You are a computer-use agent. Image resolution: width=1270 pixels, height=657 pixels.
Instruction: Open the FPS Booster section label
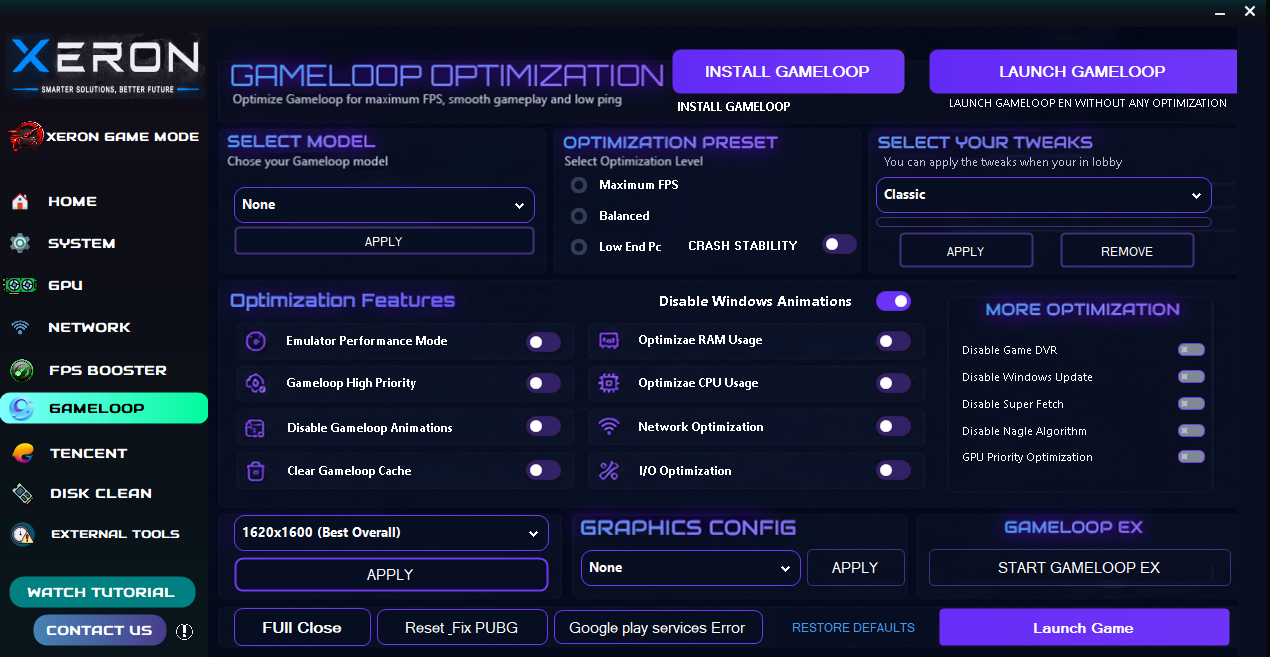click(x=108, y=370)
